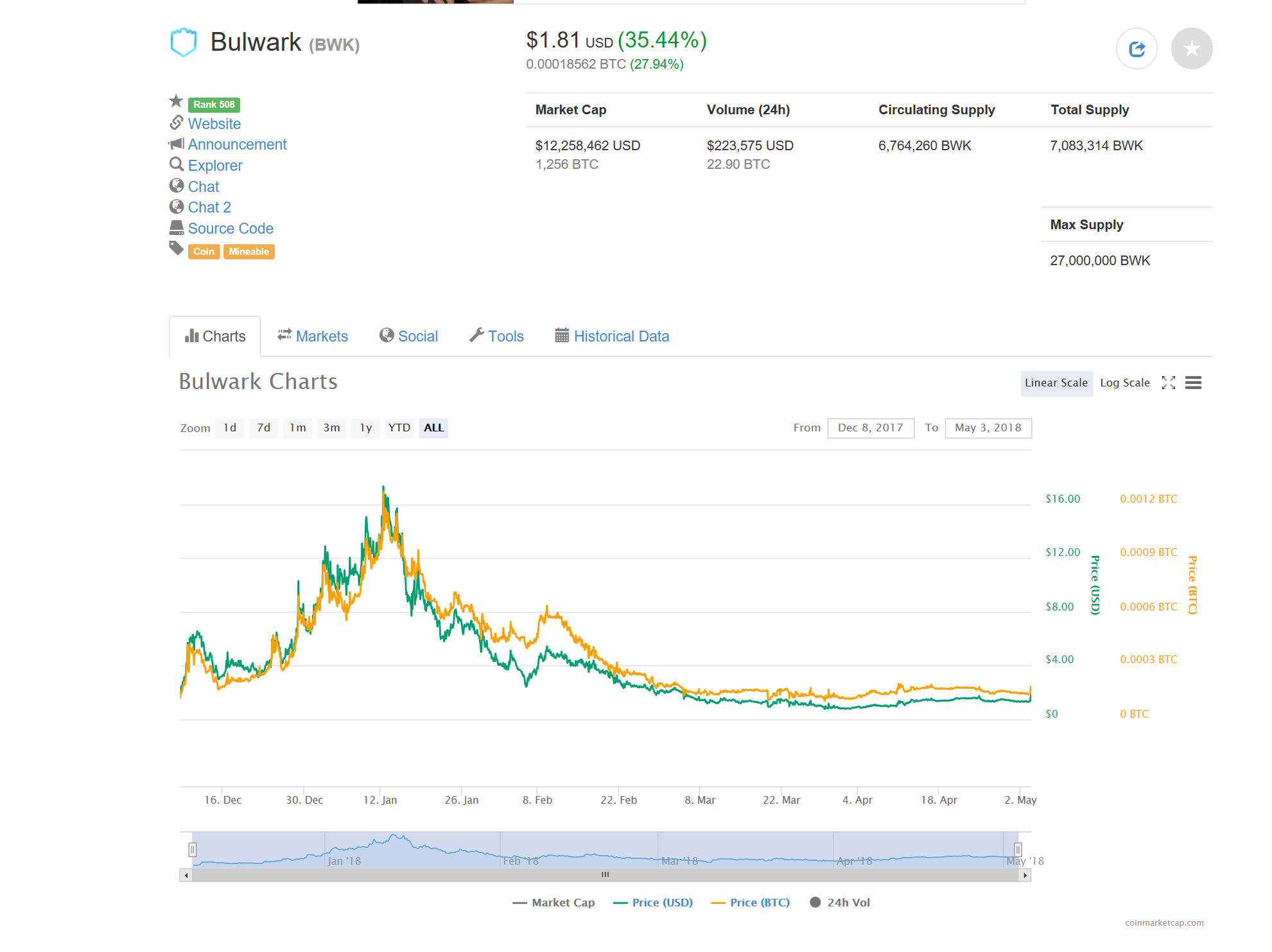Click the 6,764,260 BWK circulating supply

925,146
